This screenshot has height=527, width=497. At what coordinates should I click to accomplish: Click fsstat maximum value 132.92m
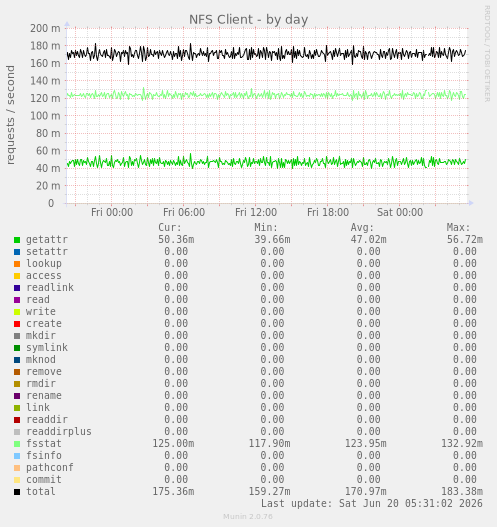coord(462,443)
